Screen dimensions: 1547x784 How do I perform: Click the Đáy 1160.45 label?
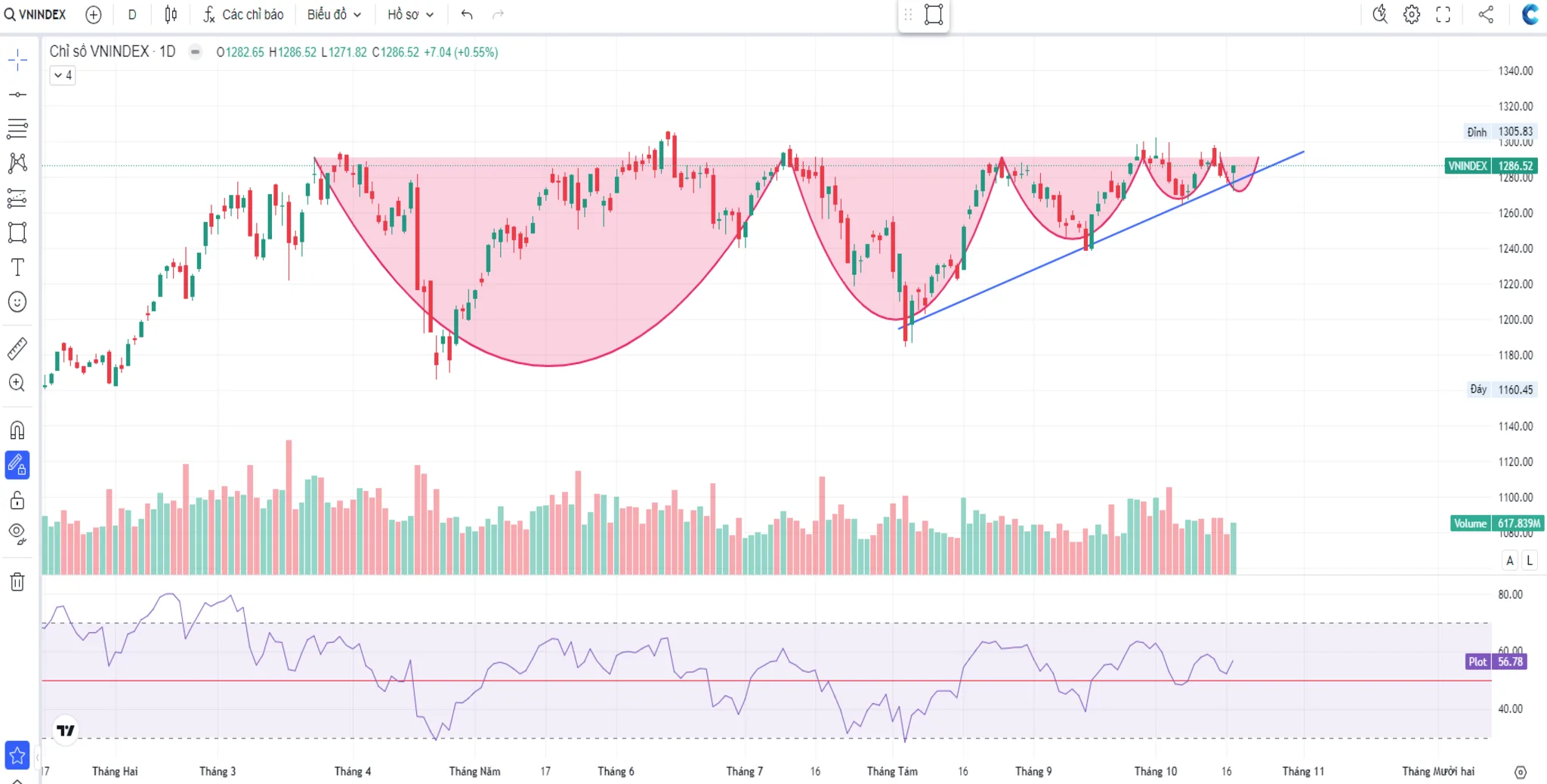1502,390
